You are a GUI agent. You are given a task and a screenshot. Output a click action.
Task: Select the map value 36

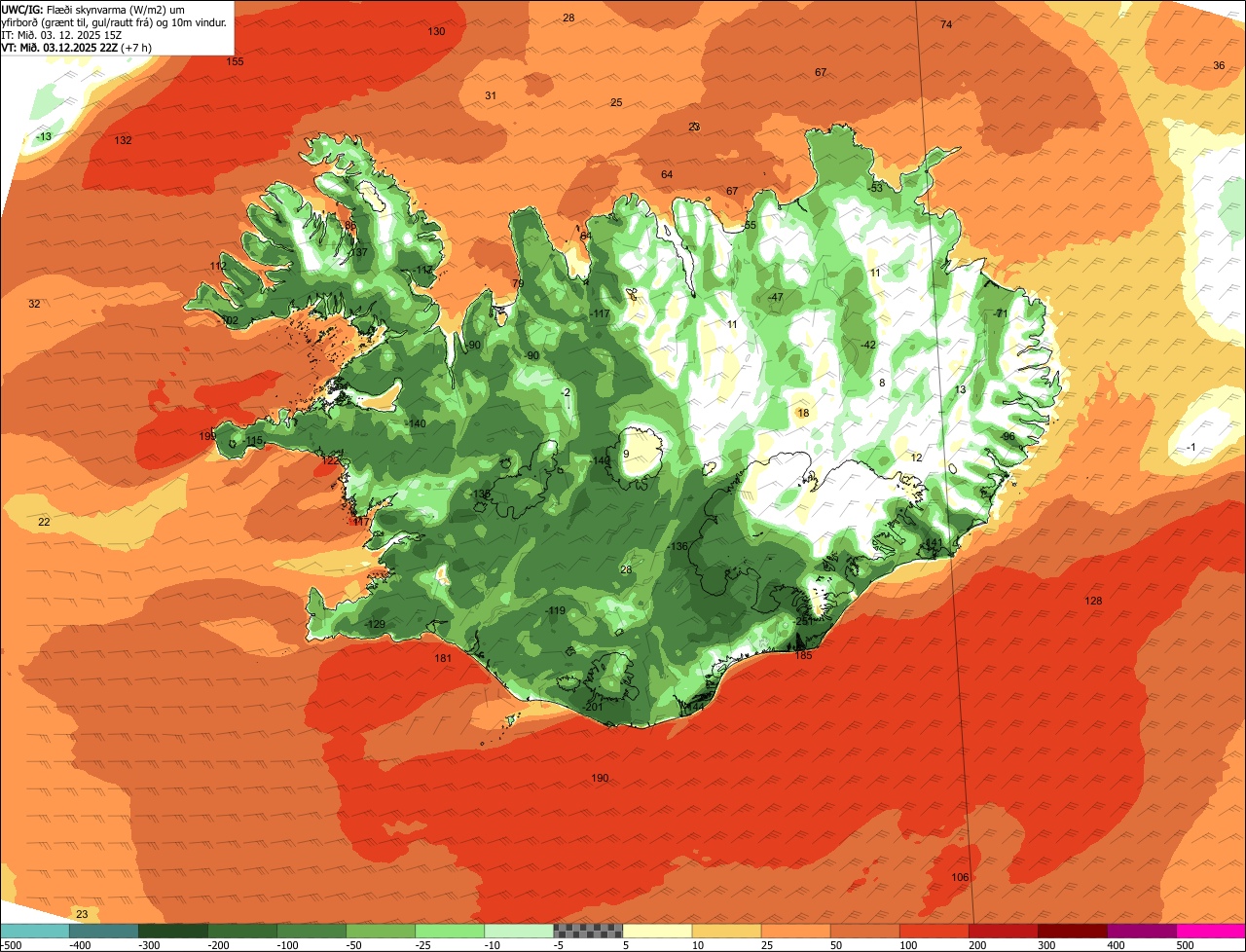(x=1219, y=65)
